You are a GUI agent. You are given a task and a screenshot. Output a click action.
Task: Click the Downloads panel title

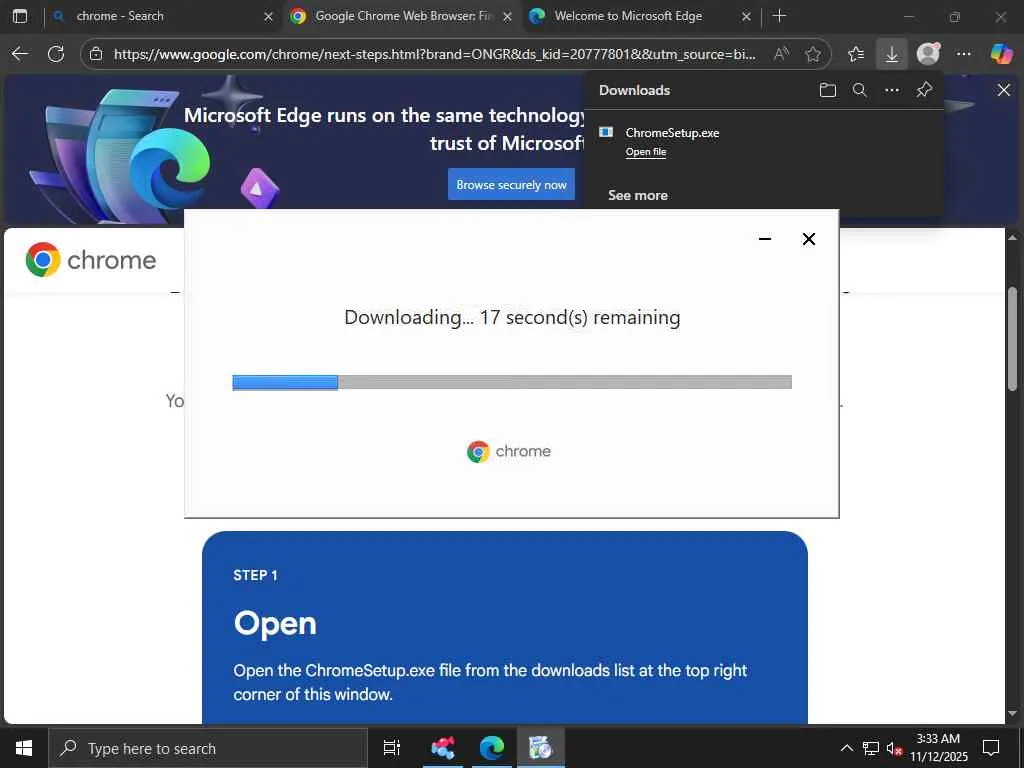(x=635, y=90)
